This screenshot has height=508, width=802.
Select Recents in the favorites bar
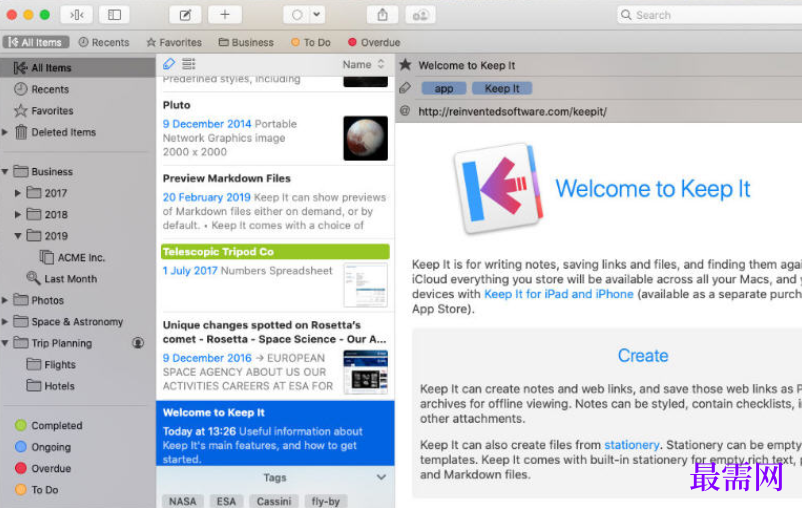coord(104,42)
